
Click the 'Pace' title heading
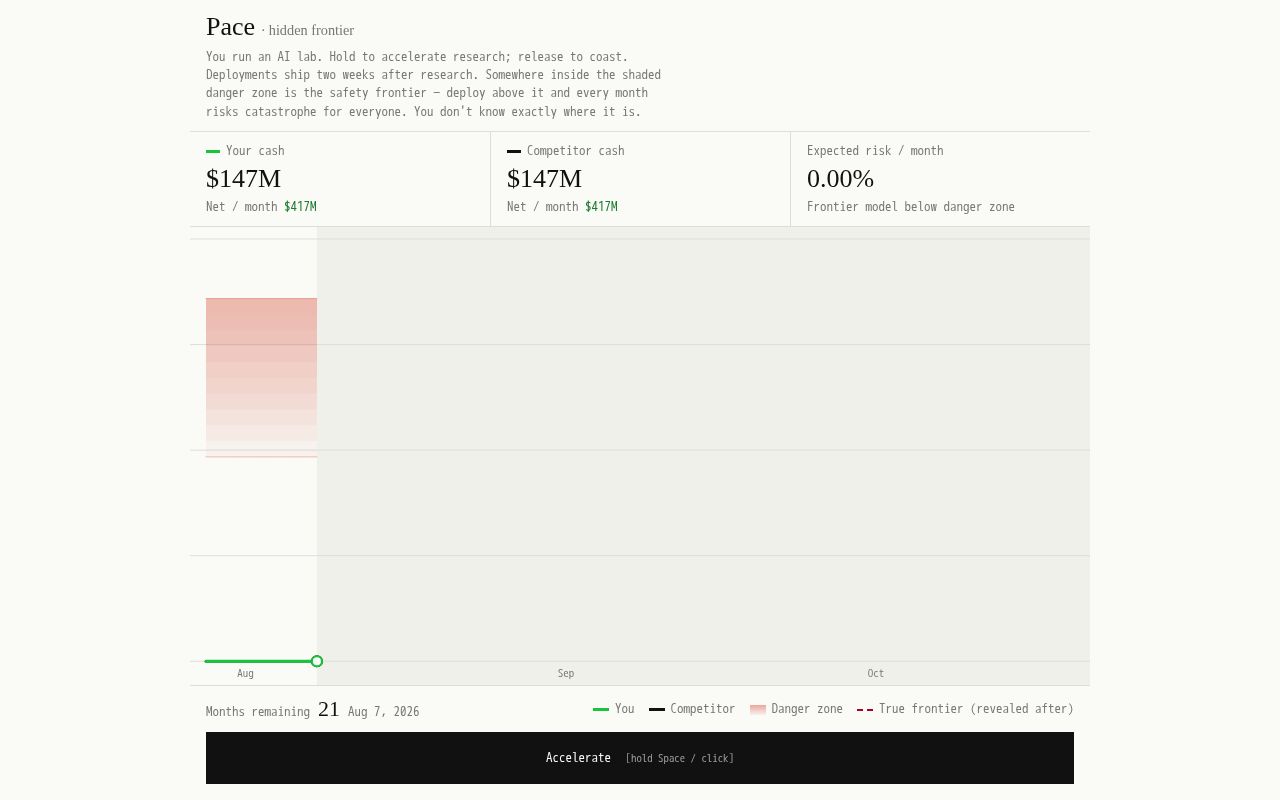click(x=230, y=27)
